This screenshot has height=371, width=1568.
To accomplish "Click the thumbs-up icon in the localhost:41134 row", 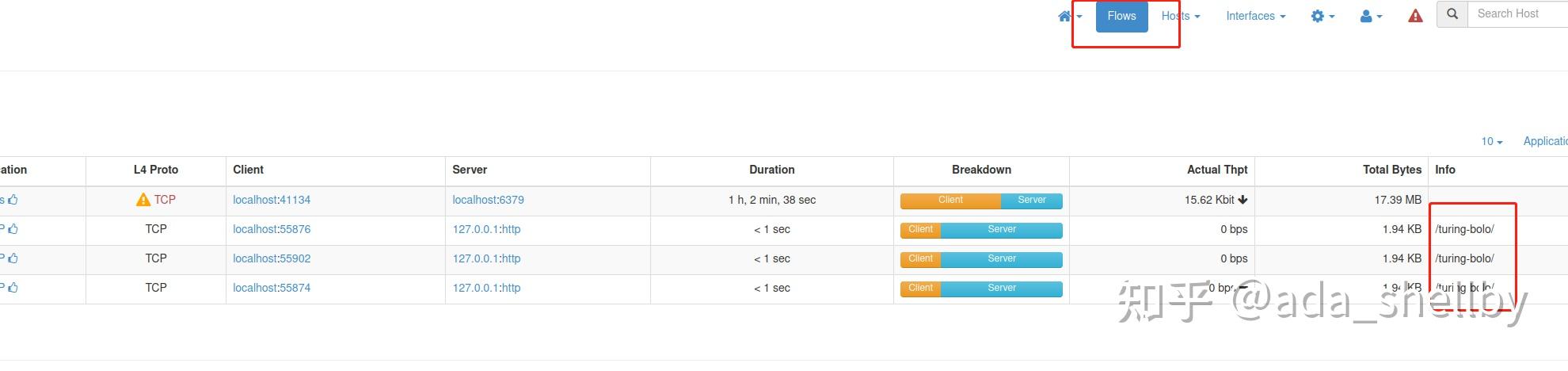I will click(13, 200).
